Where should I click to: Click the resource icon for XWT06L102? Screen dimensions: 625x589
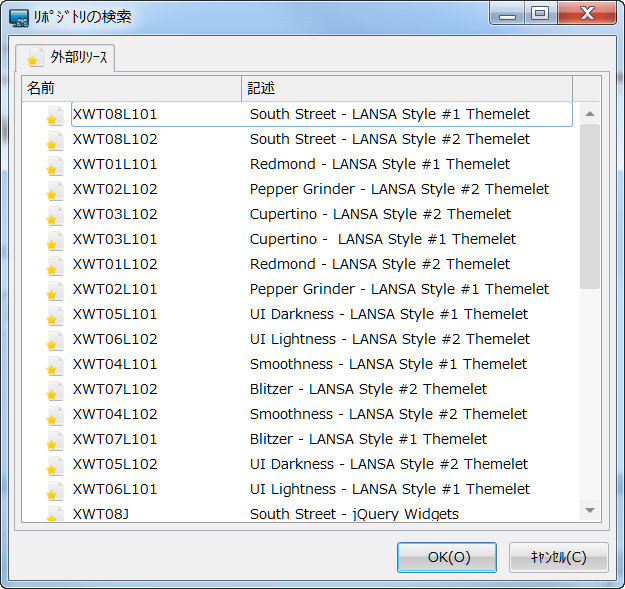55,341
